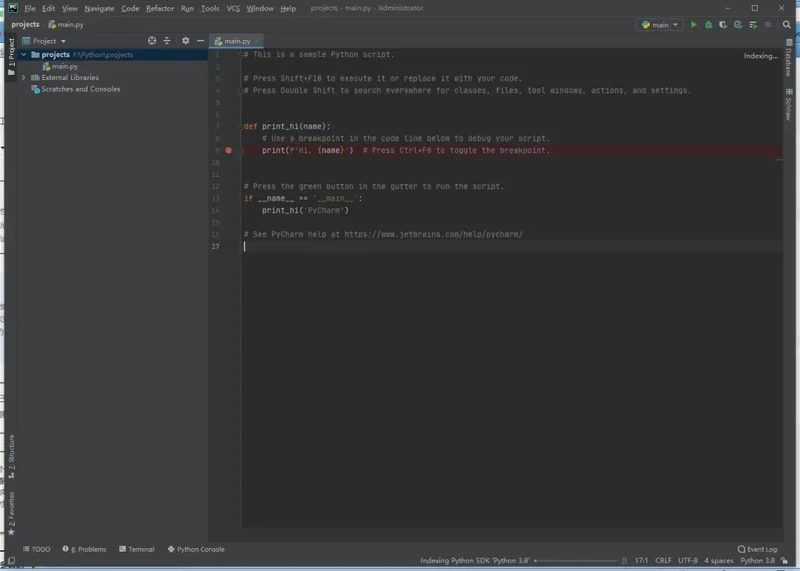
Task: Run main with coverage icon
Action: click(723, 25)
